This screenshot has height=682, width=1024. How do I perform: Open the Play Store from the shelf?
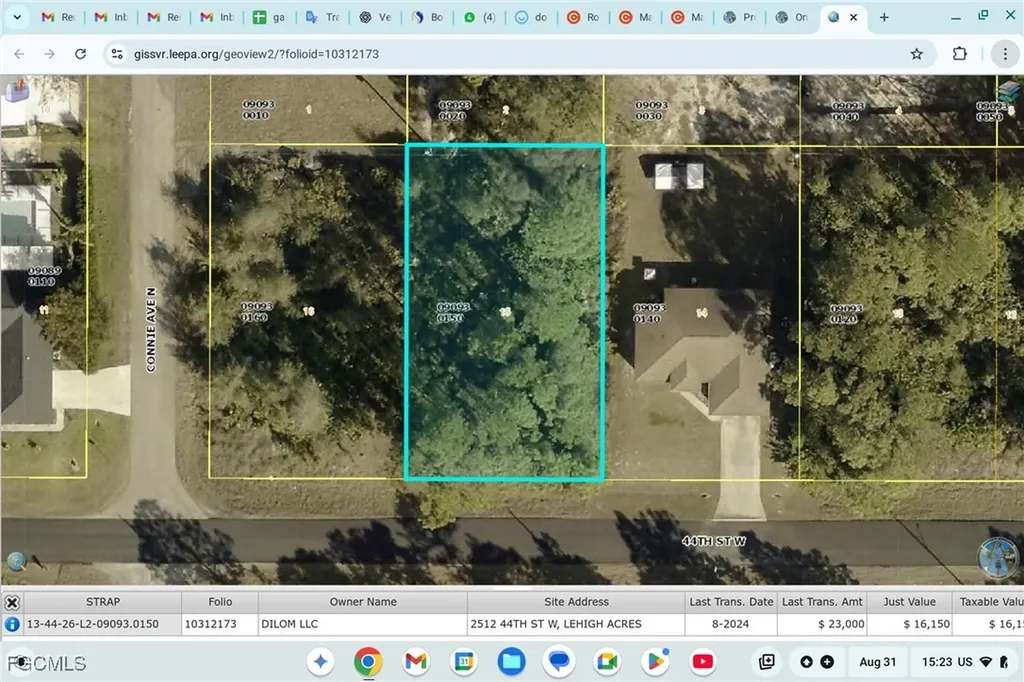click(x=655, y=661)
